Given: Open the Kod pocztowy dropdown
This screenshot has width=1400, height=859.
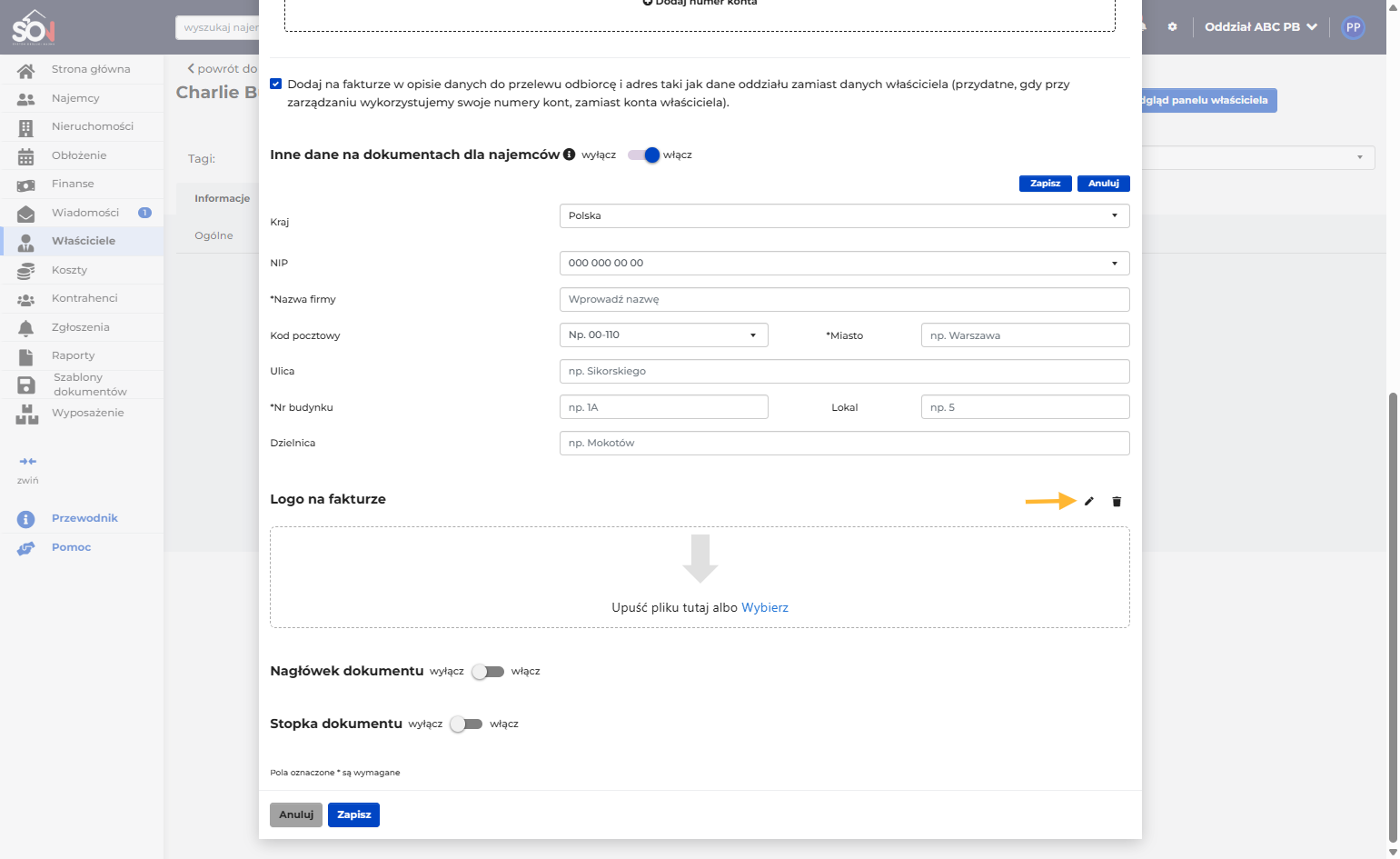Looking at the screenshot, I should (663, 335).
